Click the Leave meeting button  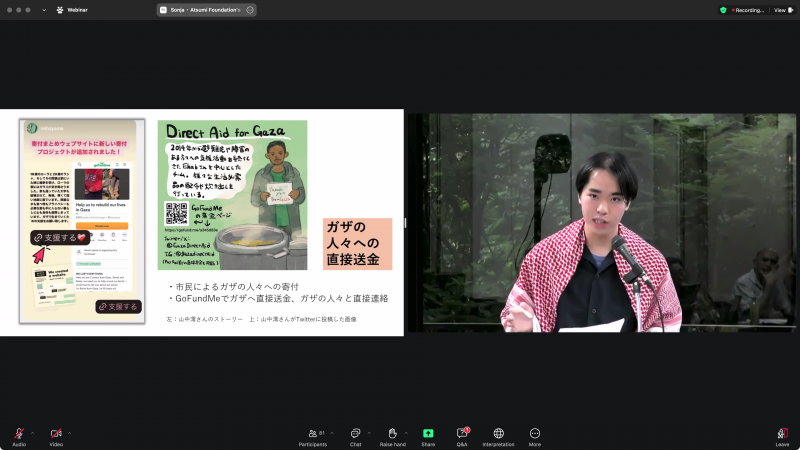click(782, 437)
